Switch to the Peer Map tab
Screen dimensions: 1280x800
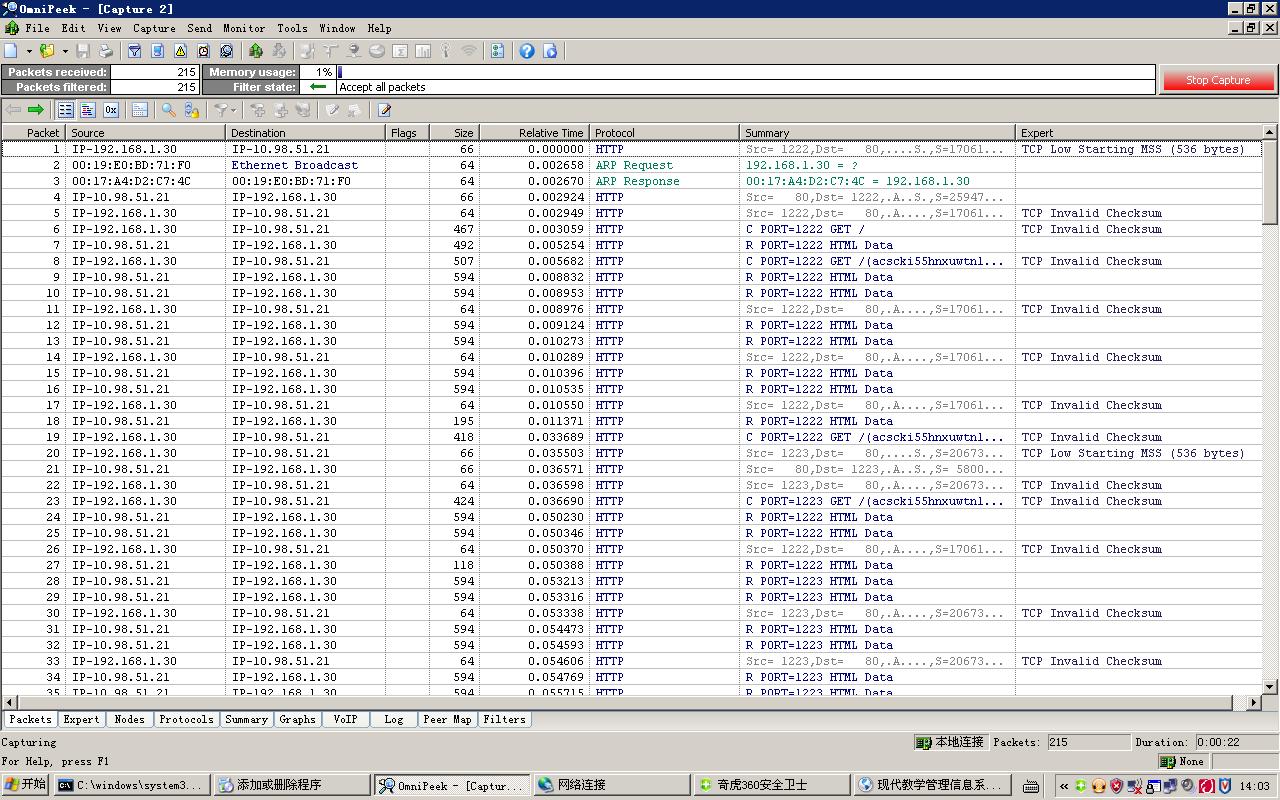[447, 719]
